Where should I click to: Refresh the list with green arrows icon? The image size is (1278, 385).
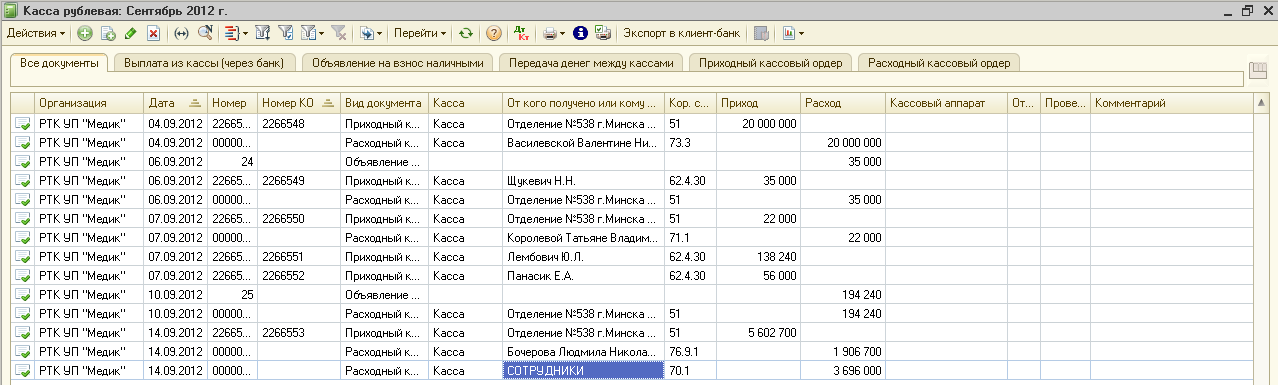point(466,33)
